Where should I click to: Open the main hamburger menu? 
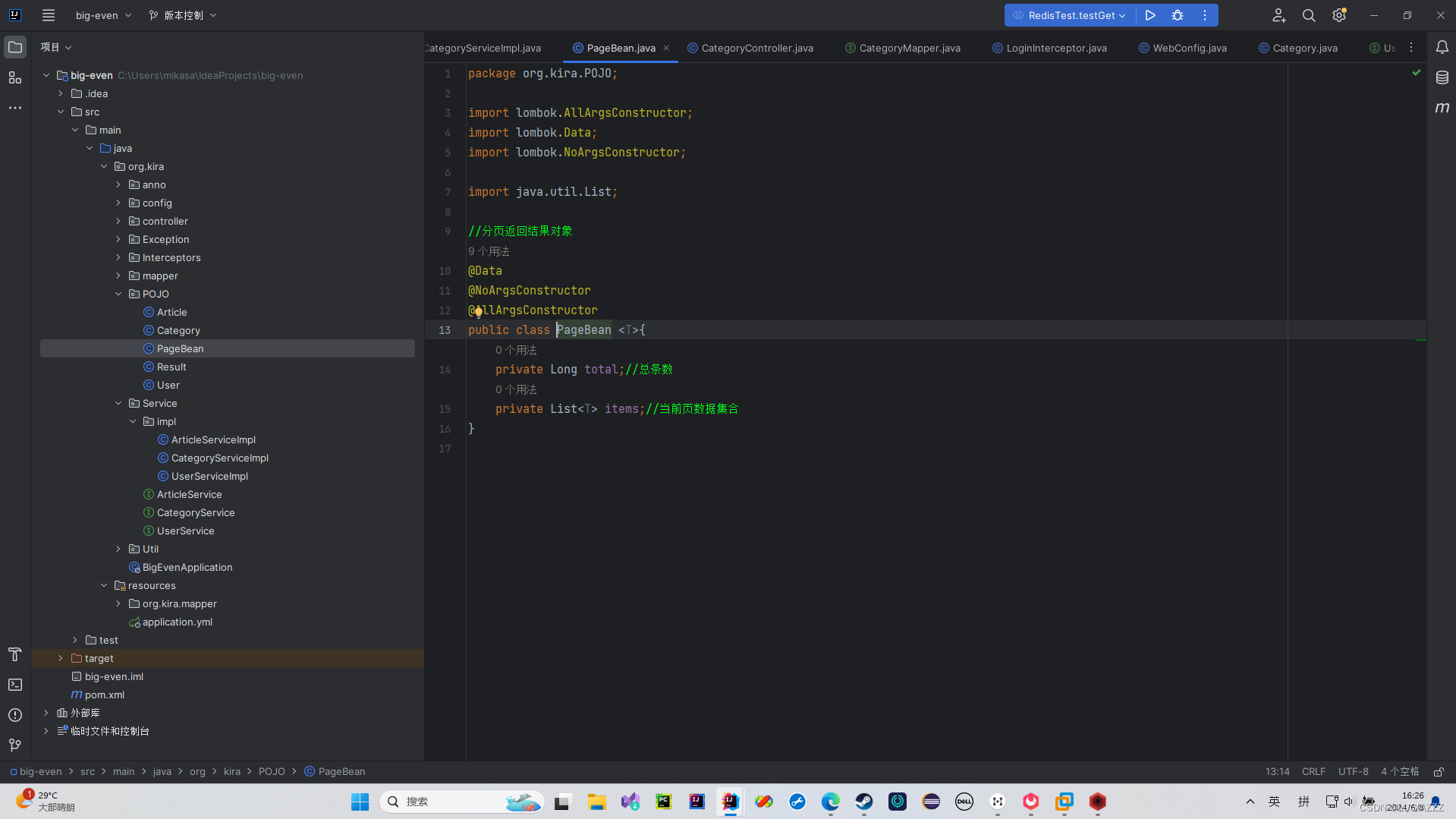pyautogui.click(x=49, y=15)
